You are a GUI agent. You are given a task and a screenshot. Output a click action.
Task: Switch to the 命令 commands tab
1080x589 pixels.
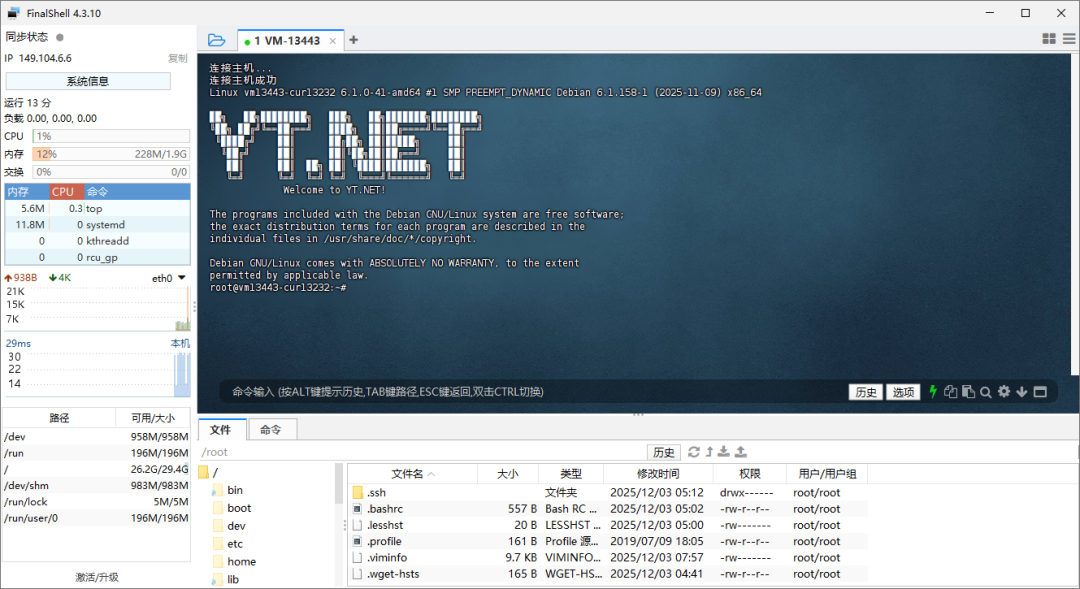[271, 429]
